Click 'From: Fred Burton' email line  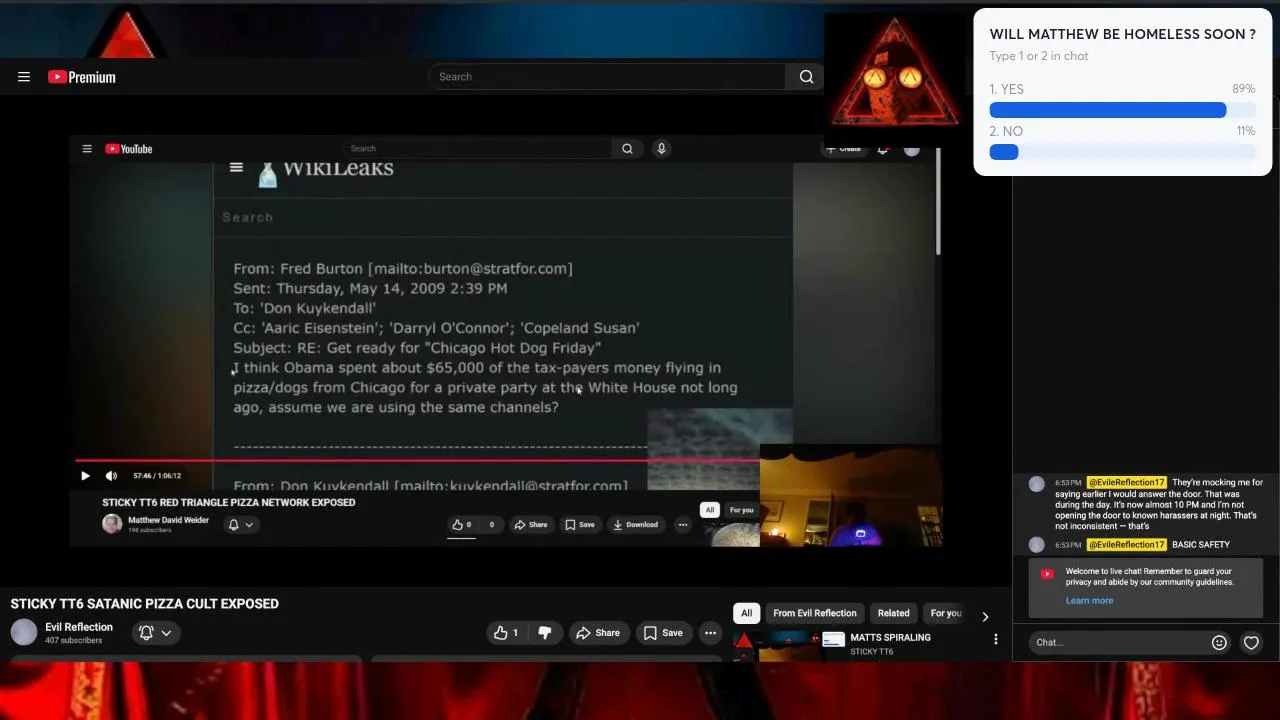(x=403, y=269)
